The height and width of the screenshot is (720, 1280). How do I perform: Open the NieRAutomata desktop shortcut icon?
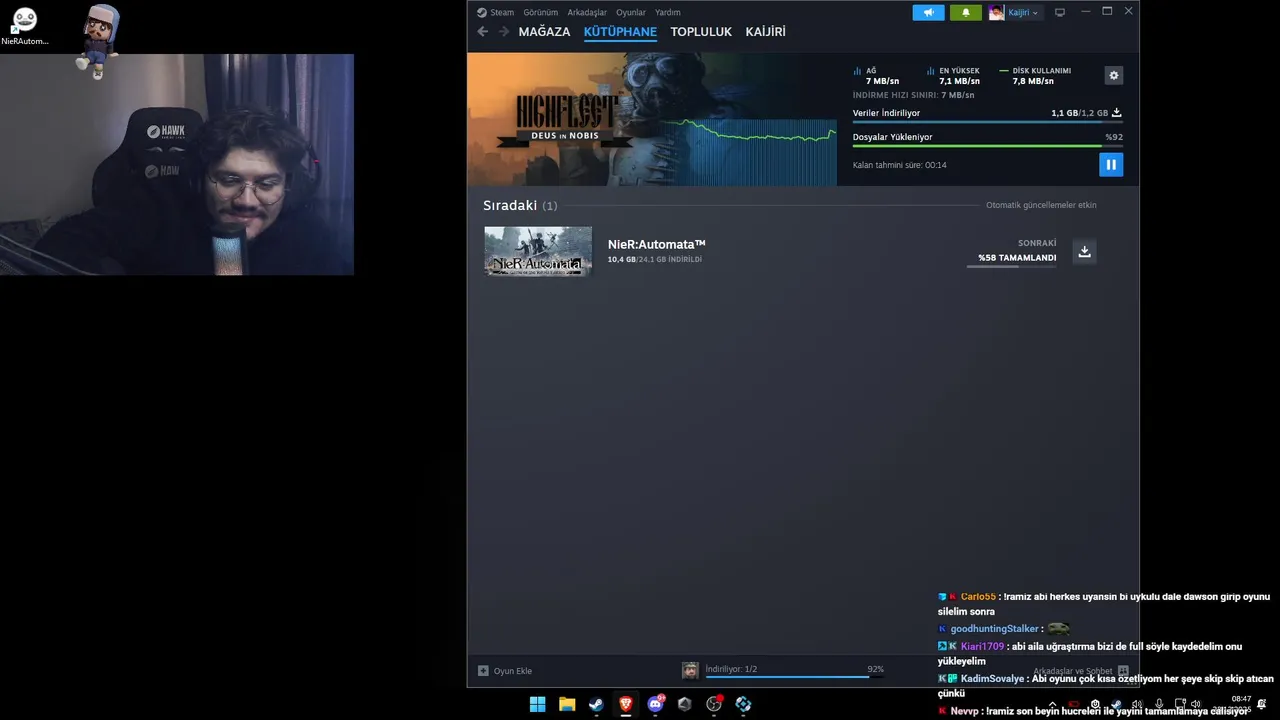(24, 26)
